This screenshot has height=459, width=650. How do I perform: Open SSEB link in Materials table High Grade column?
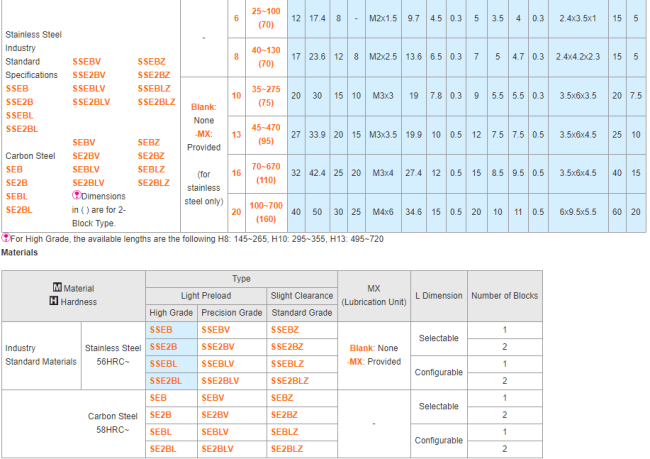click(160, 329)
